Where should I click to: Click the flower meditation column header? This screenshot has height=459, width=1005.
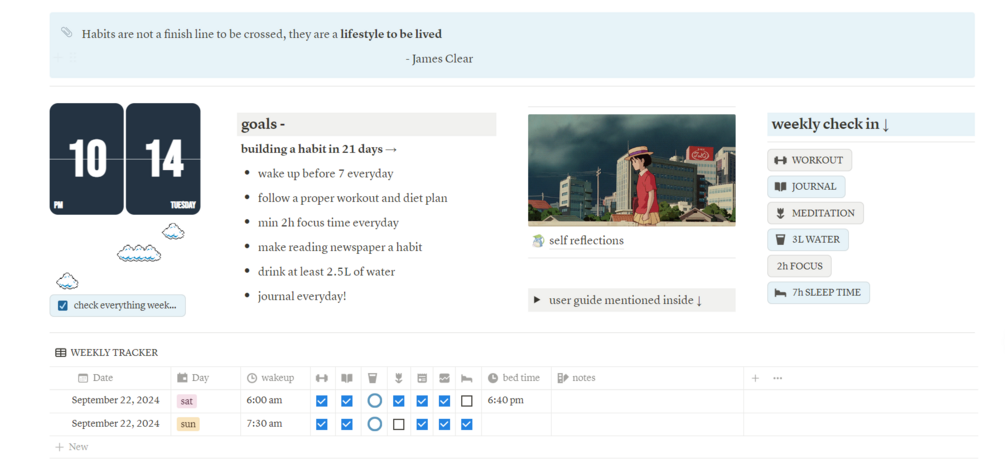tap(398, 378)
